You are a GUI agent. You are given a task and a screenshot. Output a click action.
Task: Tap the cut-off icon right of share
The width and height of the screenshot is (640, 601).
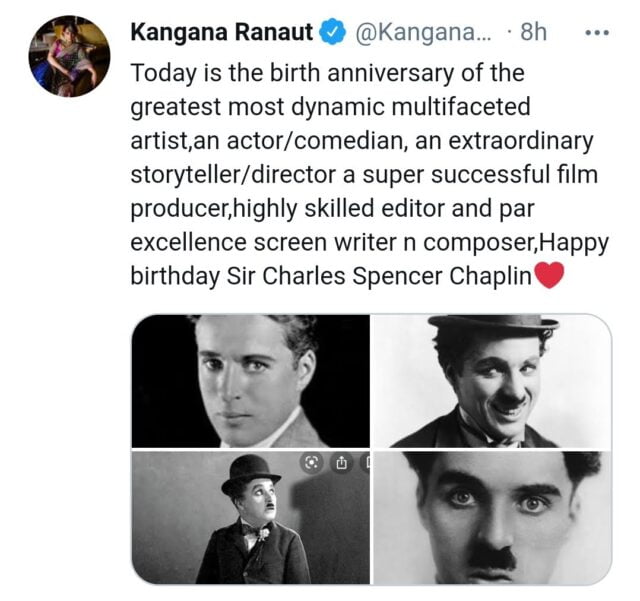coord(365,463)
